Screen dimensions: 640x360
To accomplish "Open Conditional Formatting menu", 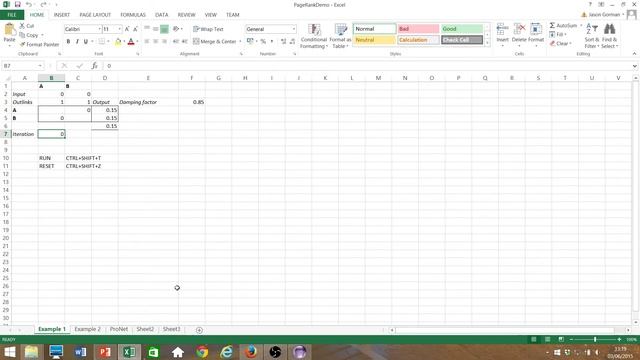I will point(313,36).
